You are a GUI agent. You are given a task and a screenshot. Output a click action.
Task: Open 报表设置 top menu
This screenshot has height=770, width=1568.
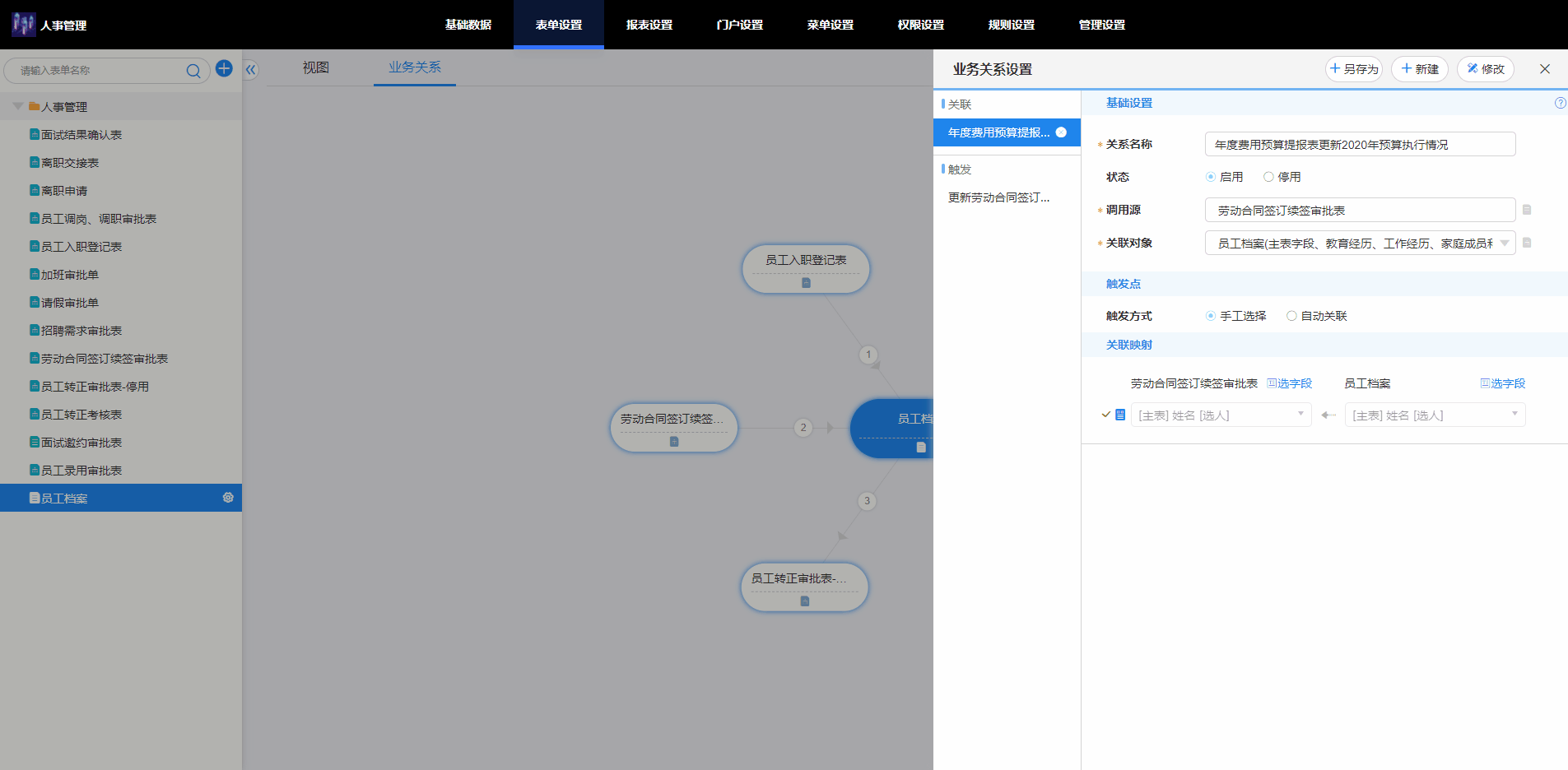pyautogui.click(x=649, y=25)
